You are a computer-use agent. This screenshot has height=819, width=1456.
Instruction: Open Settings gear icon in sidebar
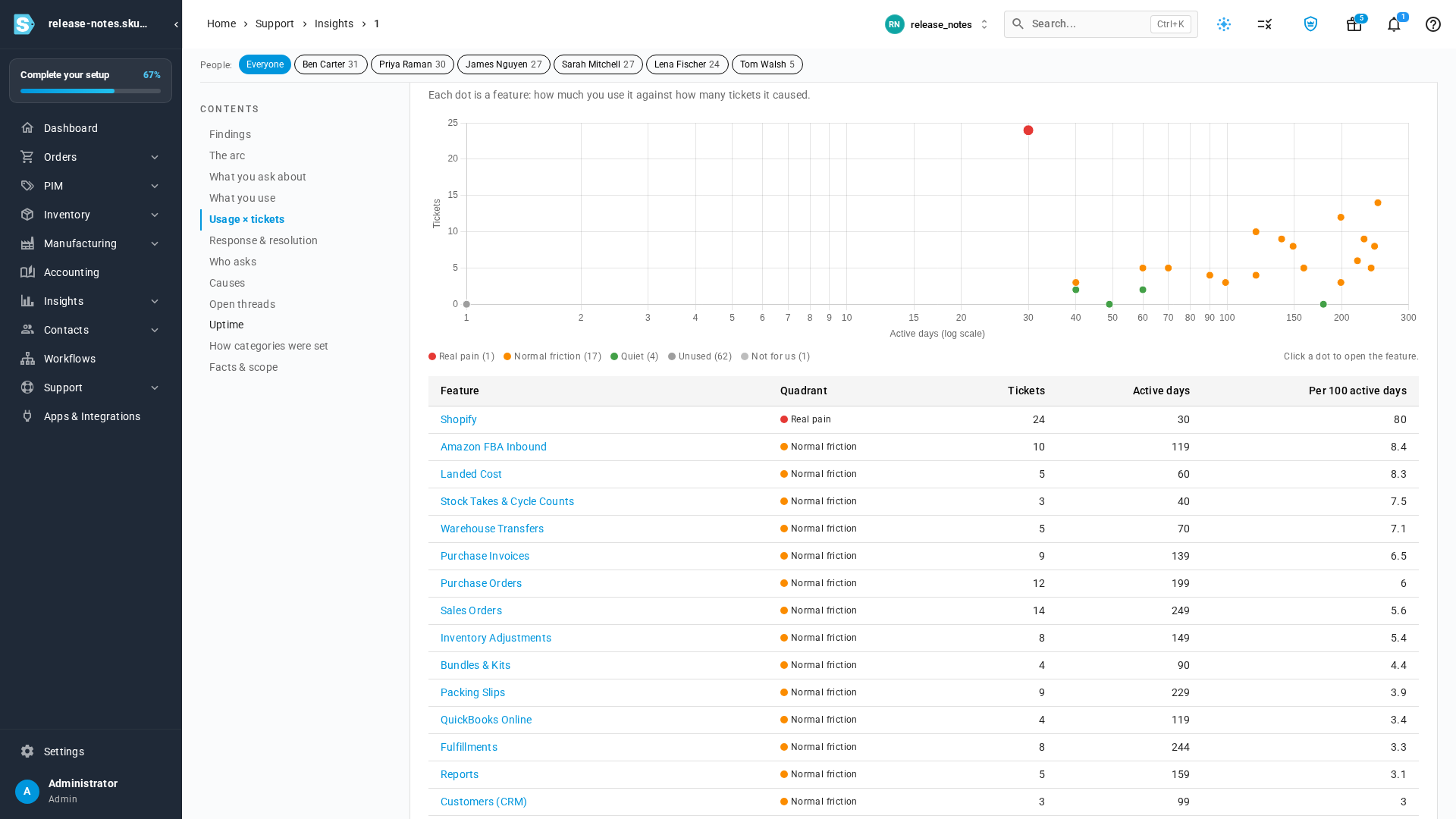point(27,752)
